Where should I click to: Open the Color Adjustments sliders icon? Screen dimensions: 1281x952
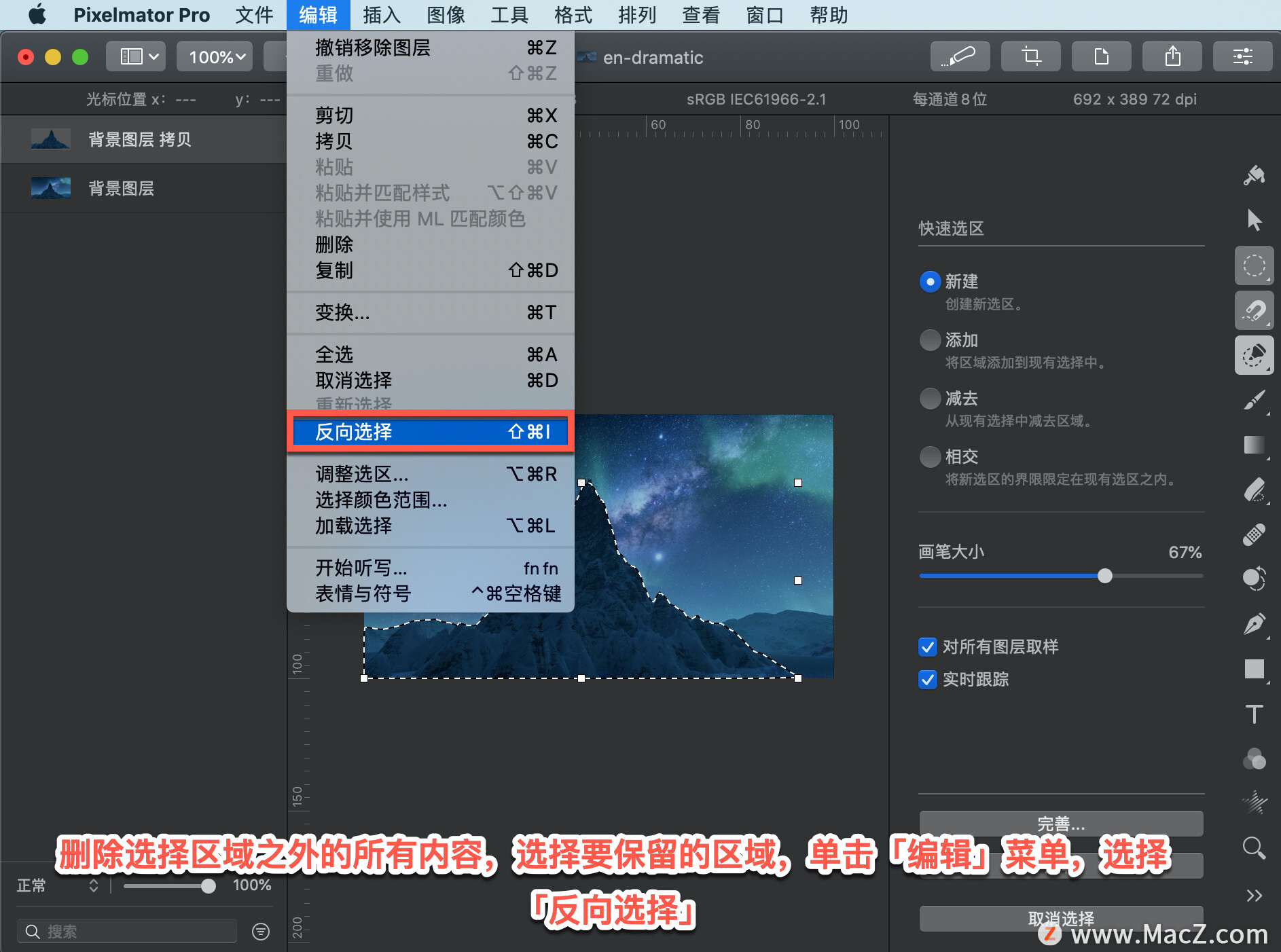pos(1242,56)
